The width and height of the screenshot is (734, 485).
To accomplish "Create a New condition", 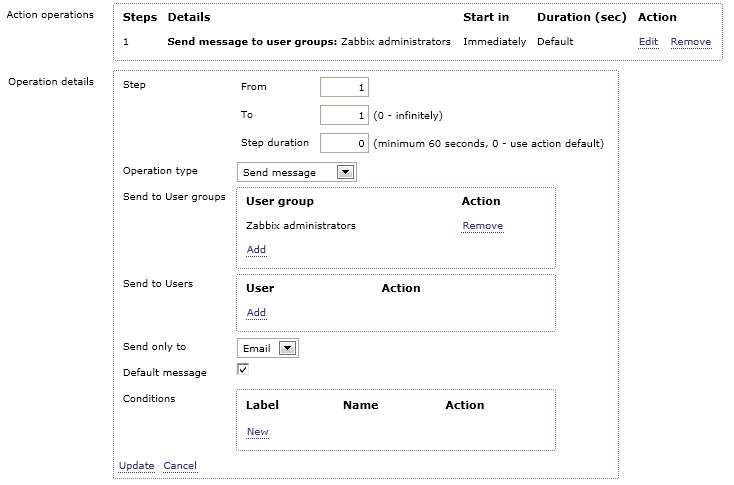I will point(257,432).
